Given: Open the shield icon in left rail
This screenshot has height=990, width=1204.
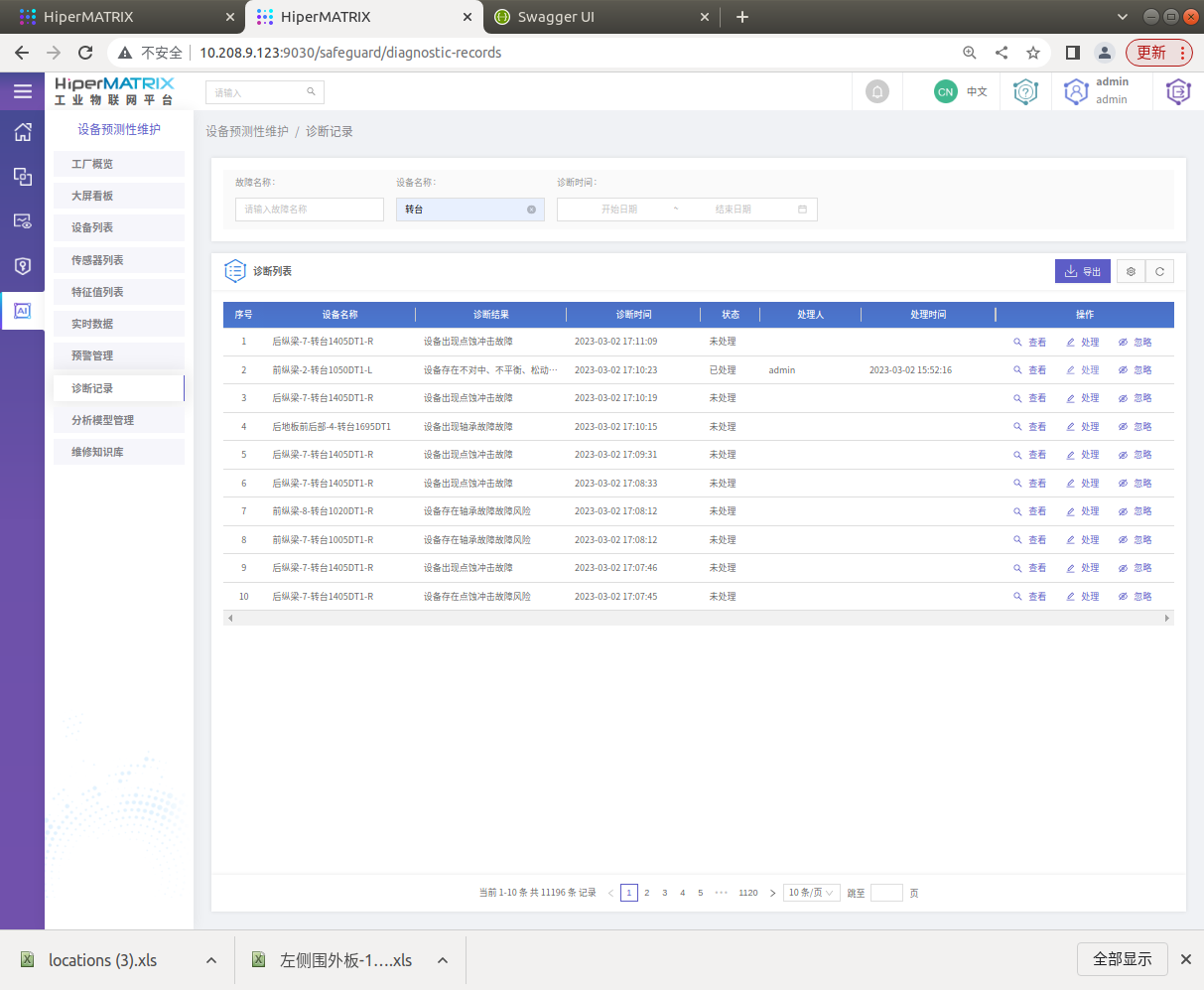Looking at the screenshot, I should 22,266.
